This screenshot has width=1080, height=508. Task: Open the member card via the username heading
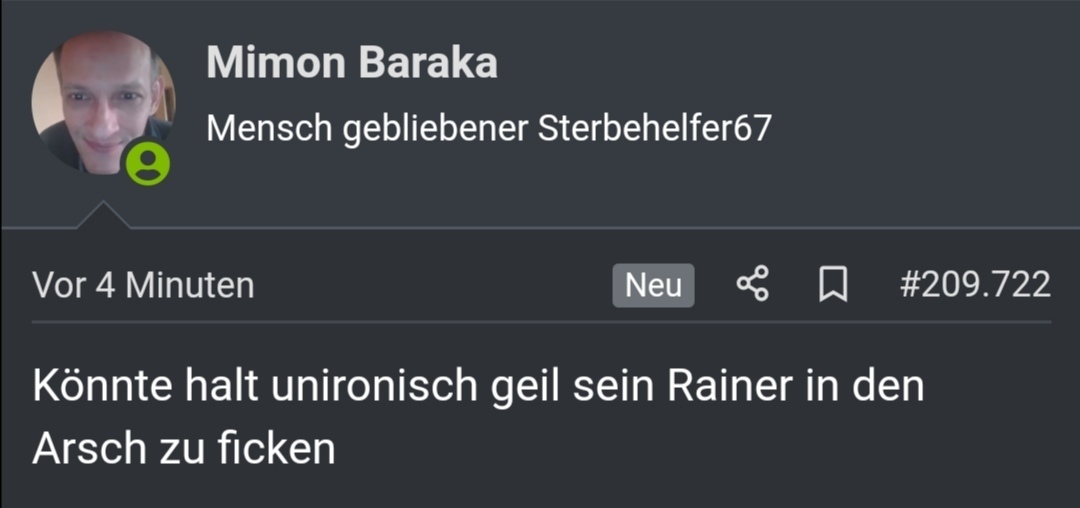pos(351,63)
